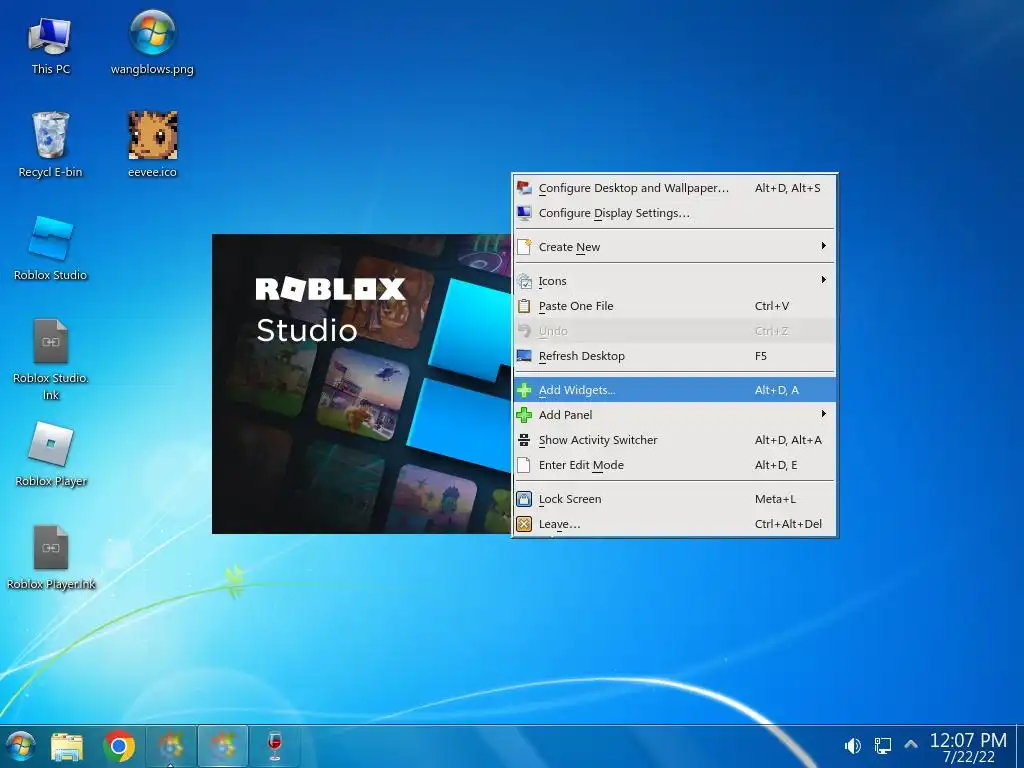Select the wangblows.png desktop file

(152, 43)
